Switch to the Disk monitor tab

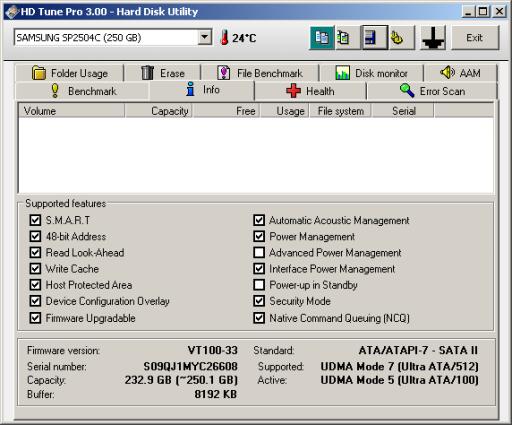tap(371, 73)
